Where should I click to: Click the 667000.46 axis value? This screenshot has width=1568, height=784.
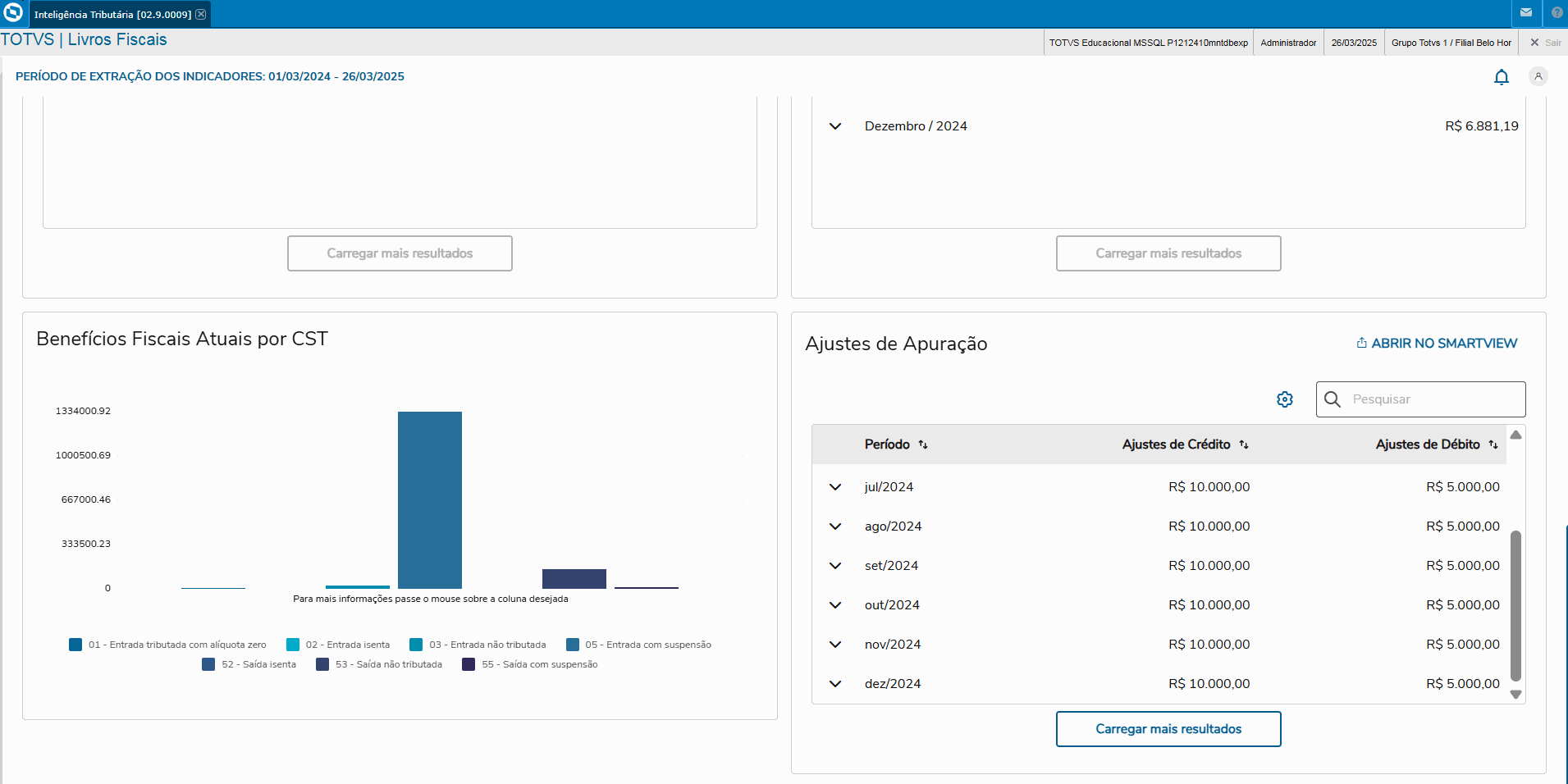tap(86, 499)
